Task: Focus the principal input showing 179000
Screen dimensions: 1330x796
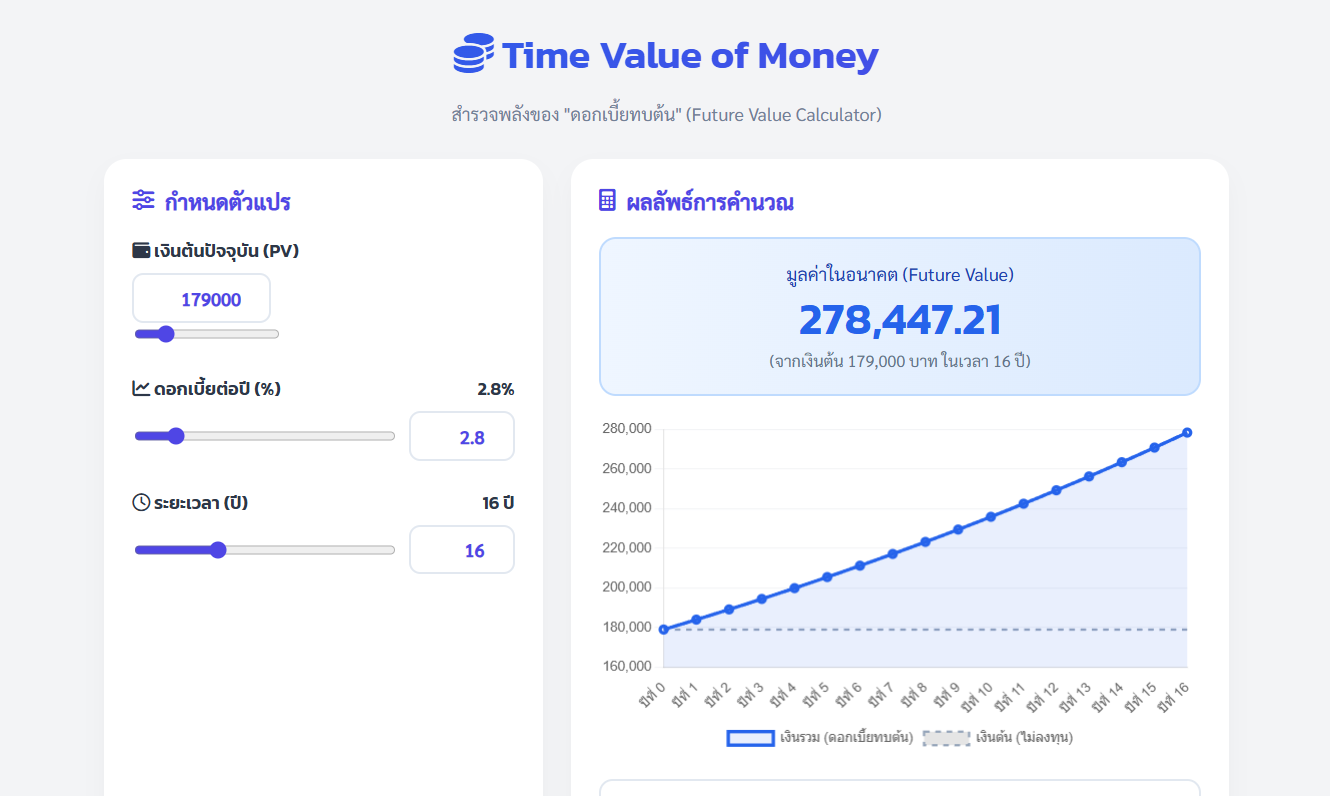Action: point(201,299)
